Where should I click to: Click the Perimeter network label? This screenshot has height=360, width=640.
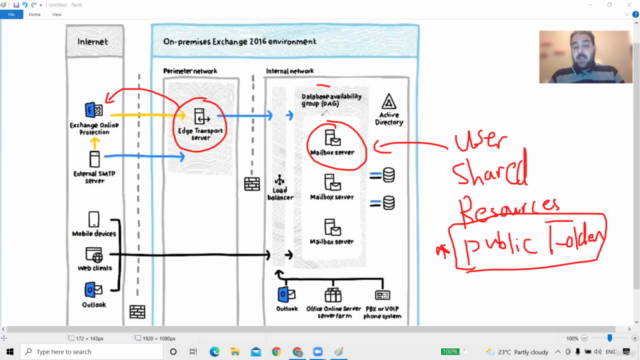(190, 71)
